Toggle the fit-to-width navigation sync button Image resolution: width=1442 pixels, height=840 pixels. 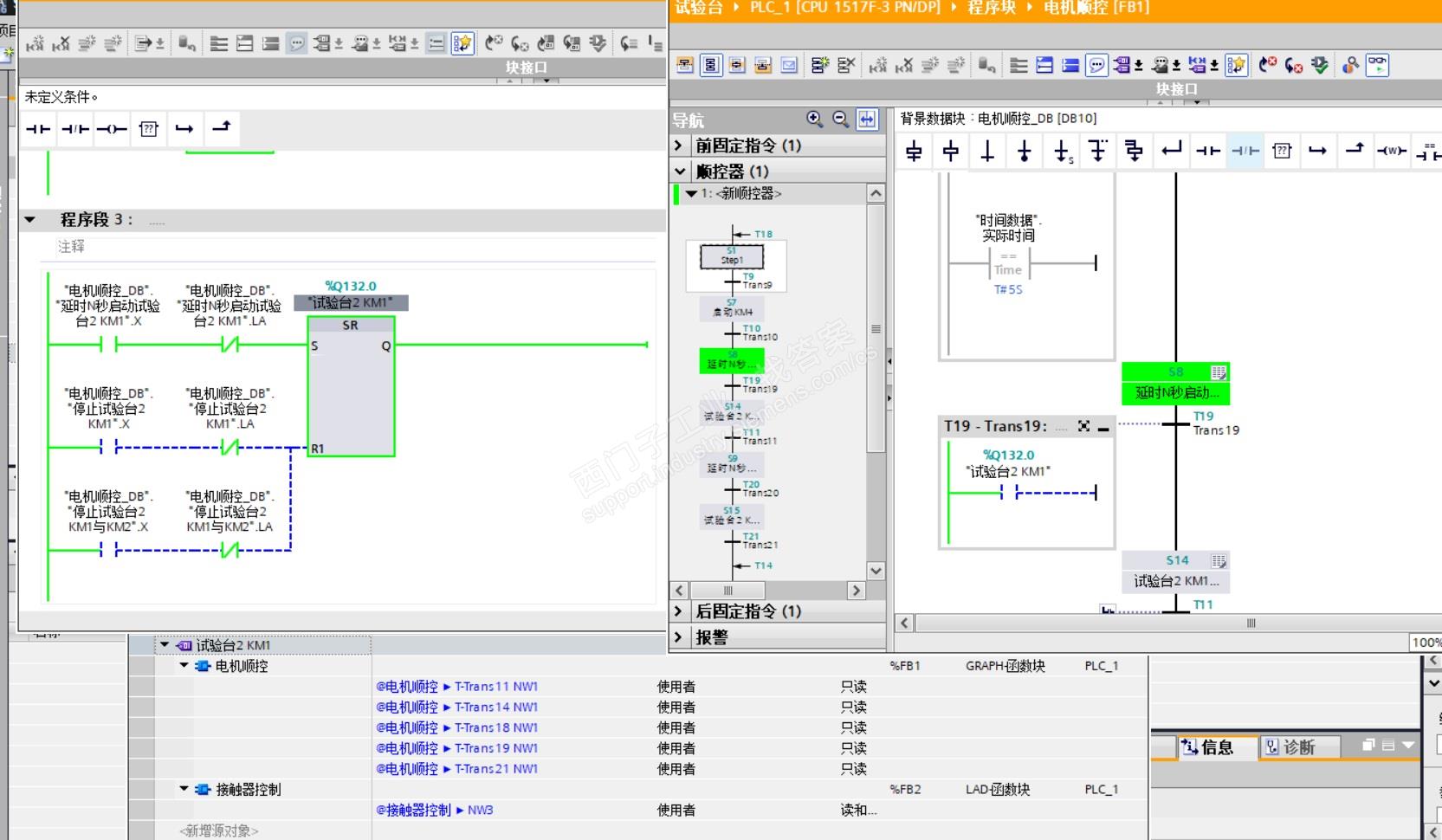[867, 120]
